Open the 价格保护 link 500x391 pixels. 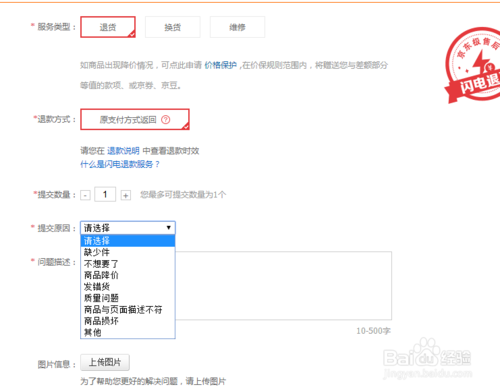click(220, 65)
